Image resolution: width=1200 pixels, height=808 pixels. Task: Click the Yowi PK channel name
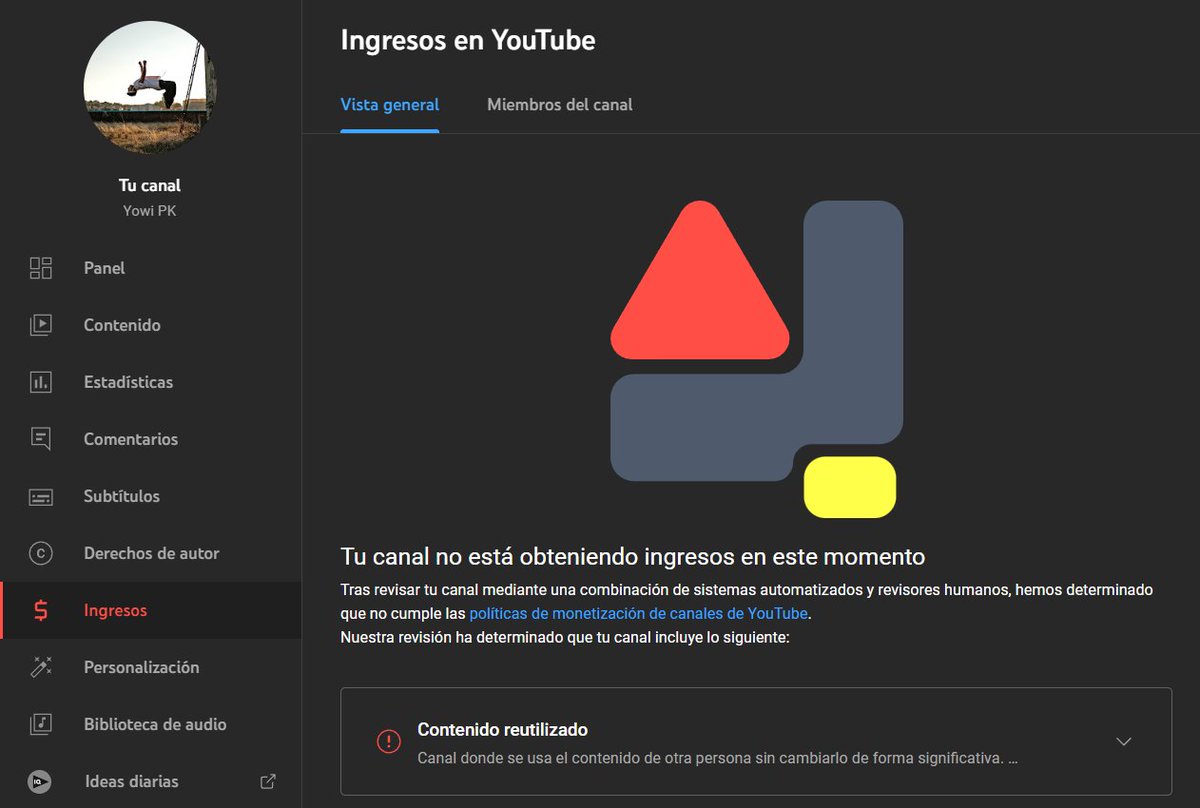click(150, 211)
